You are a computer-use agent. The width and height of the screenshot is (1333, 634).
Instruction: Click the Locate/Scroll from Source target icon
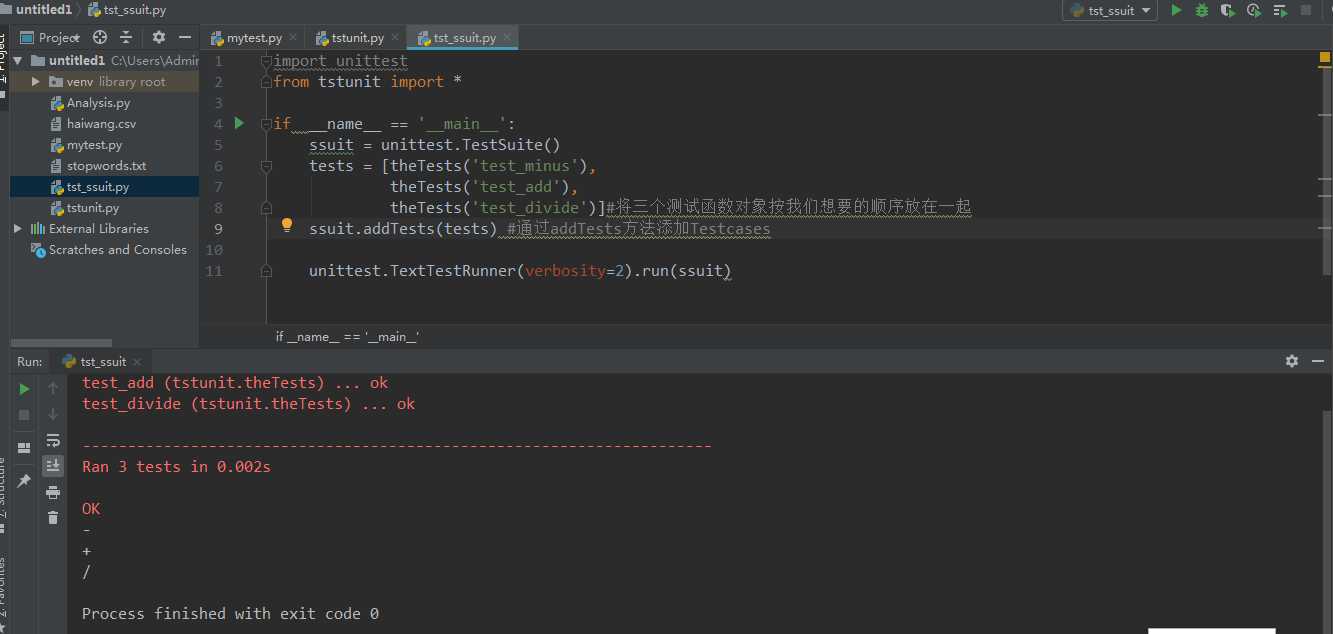(x=100, y=37)
